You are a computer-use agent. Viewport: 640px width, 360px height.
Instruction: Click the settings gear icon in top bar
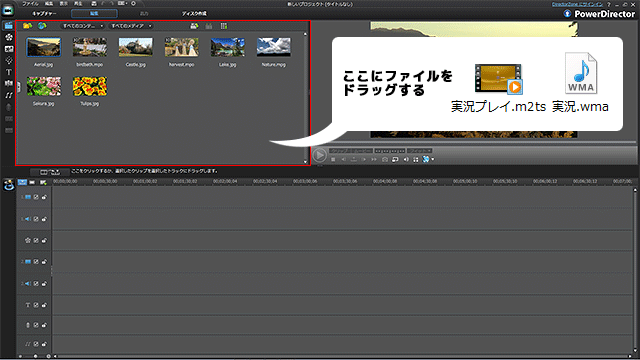point(133,3)
